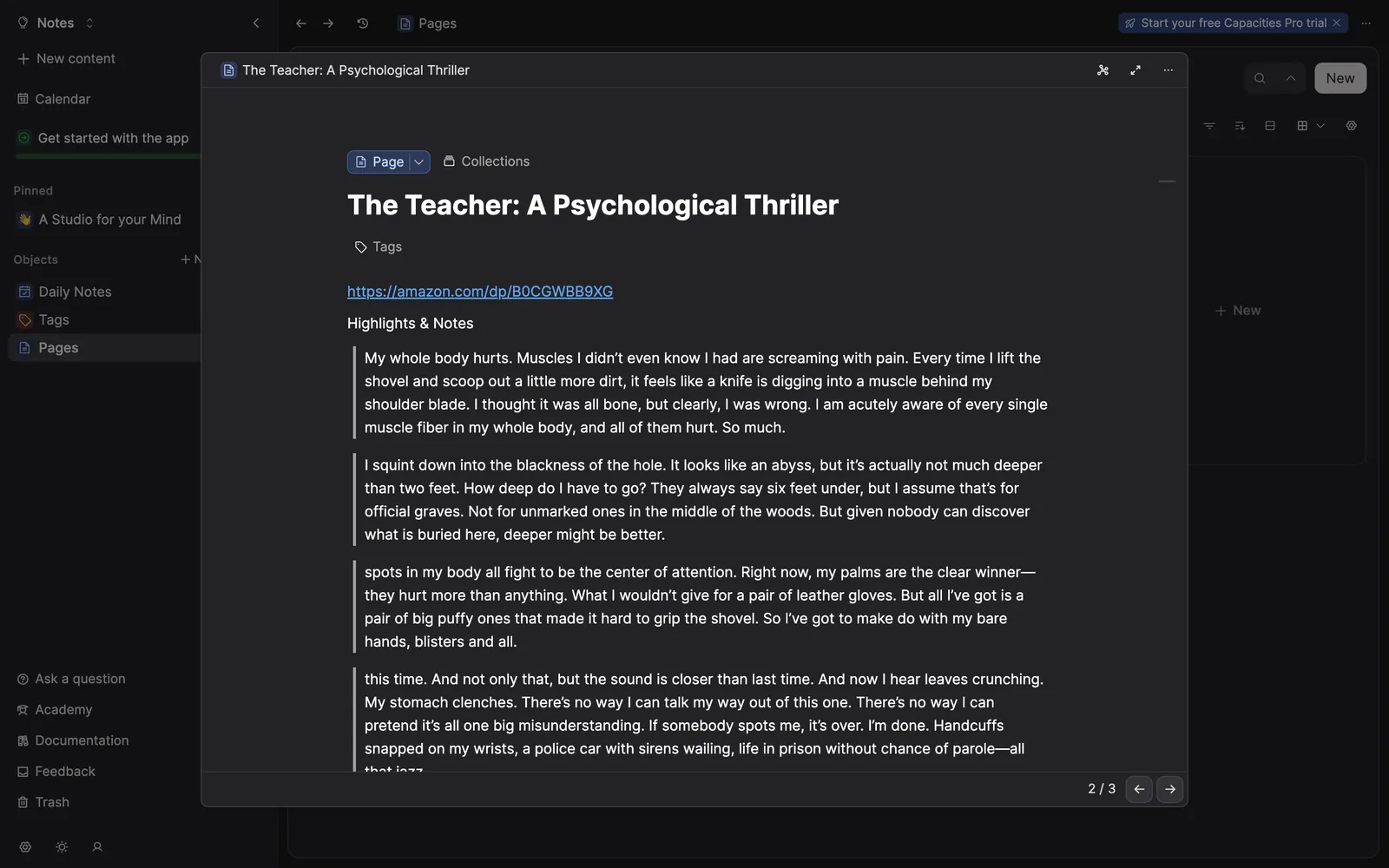Open the Calendar in the sidebar
The height and width of the screenshot is (868, 1389).
[54, 99]
